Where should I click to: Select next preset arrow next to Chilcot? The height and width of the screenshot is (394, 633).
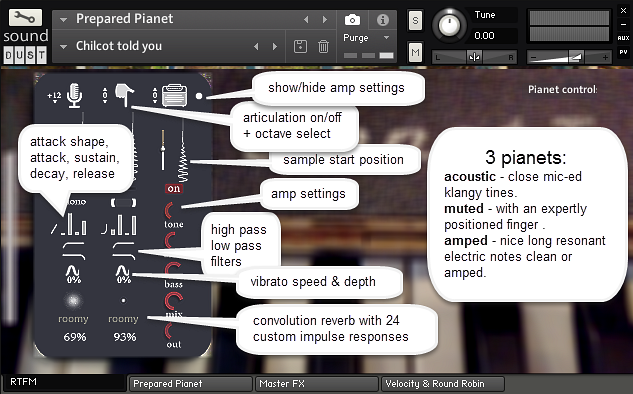click(275, 46)
